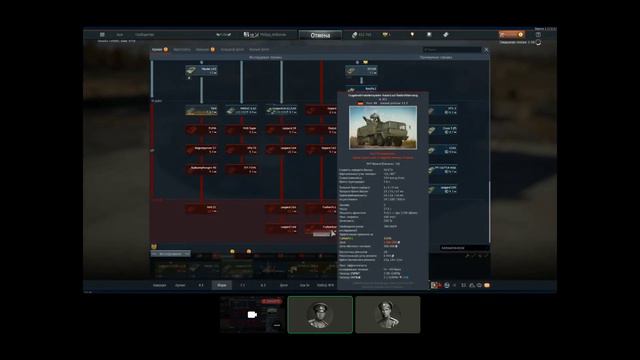Open the screen-share thumbnail with camera icon
This screenshot has height=360, width=640.
click(252, 315)
